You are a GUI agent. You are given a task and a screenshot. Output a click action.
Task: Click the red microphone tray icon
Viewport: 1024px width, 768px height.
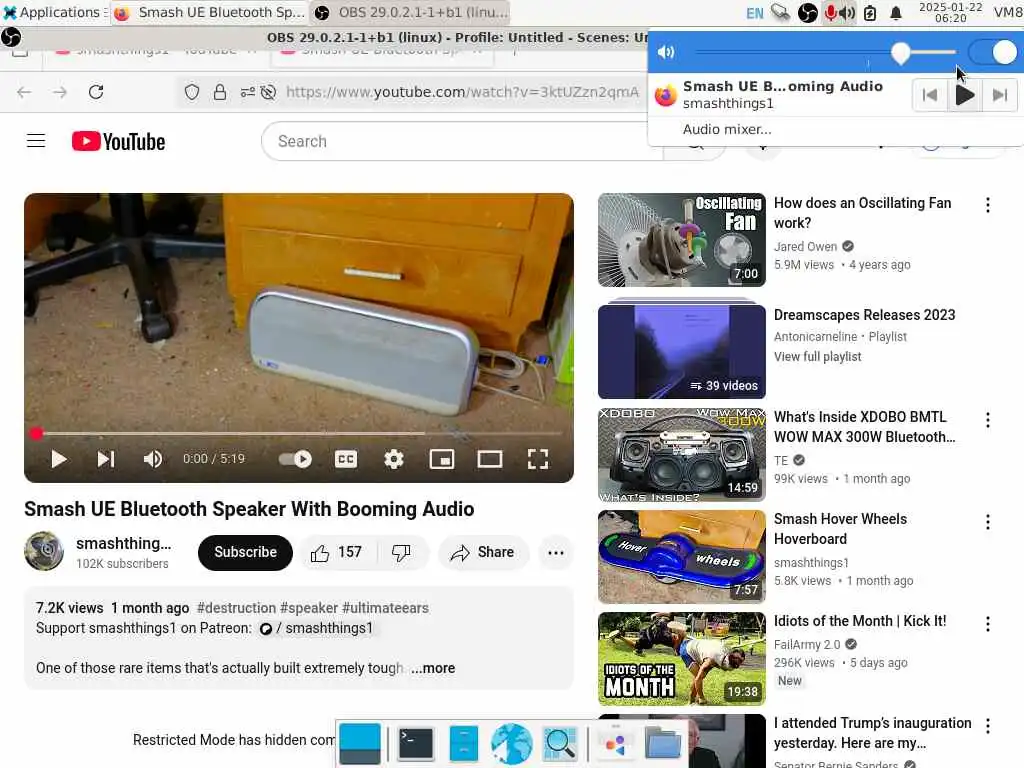click(830, 13)
